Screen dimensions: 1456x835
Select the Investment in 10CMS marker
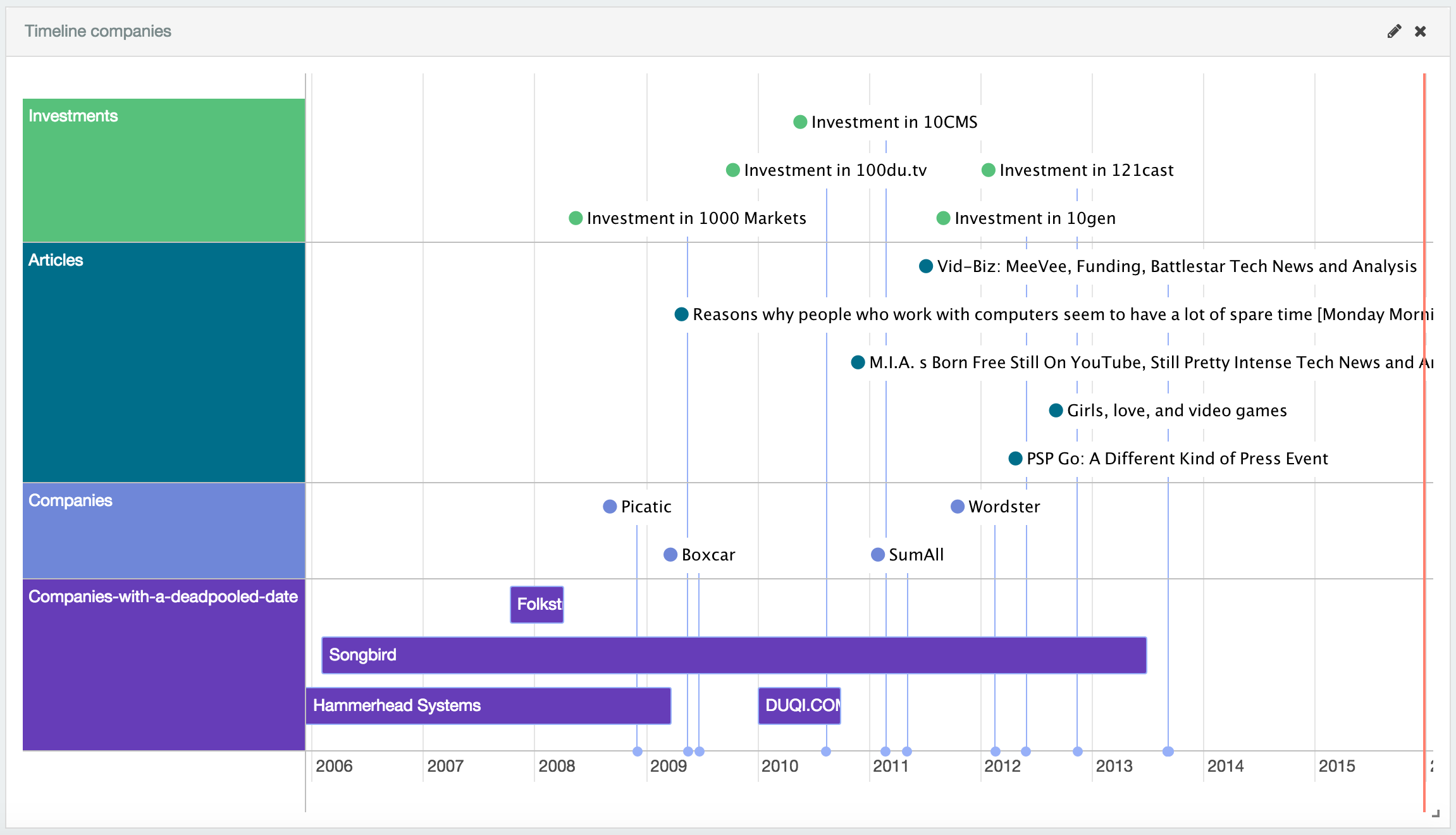[x=799, y=121]
